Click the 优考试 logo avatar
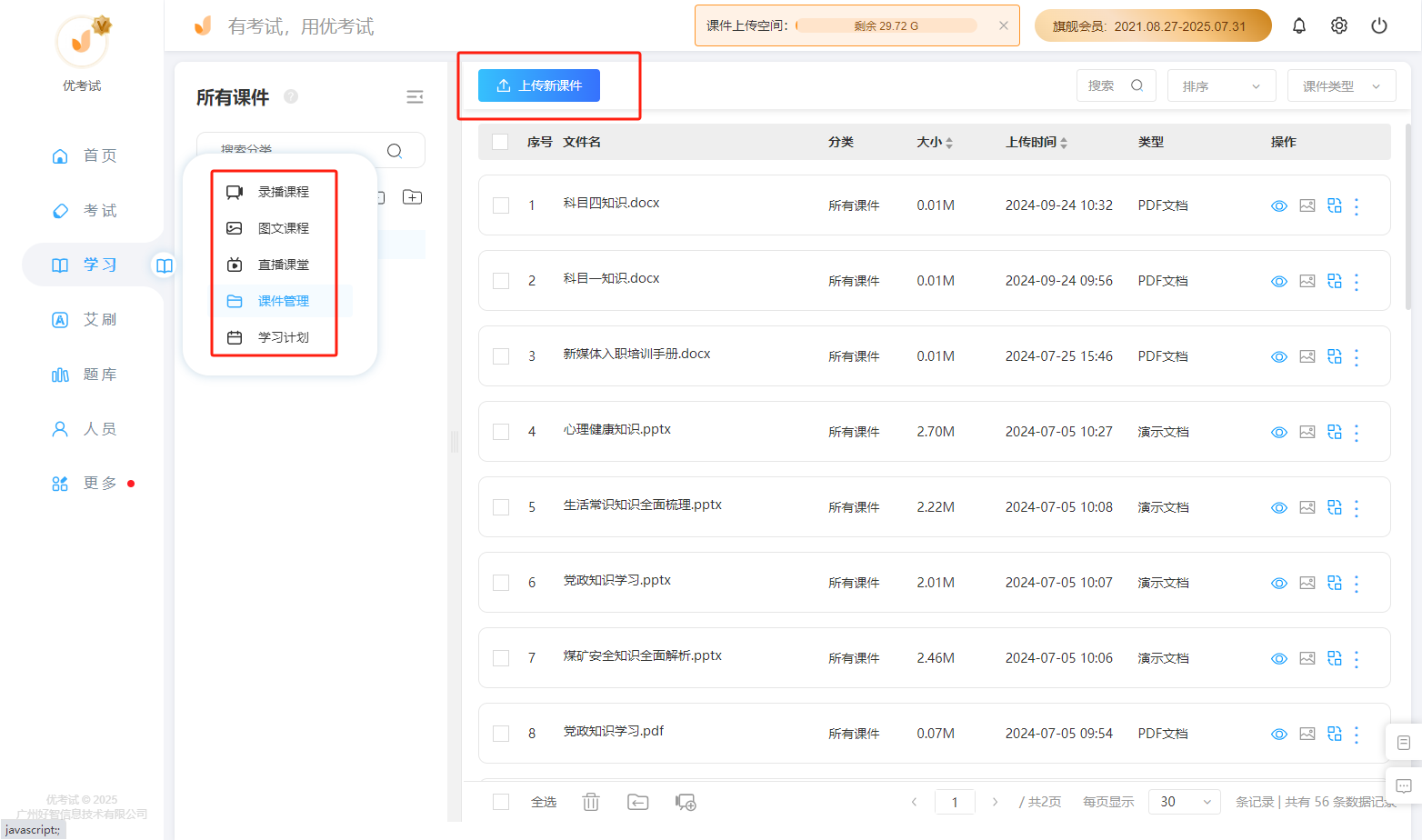 tap(83, 41)
